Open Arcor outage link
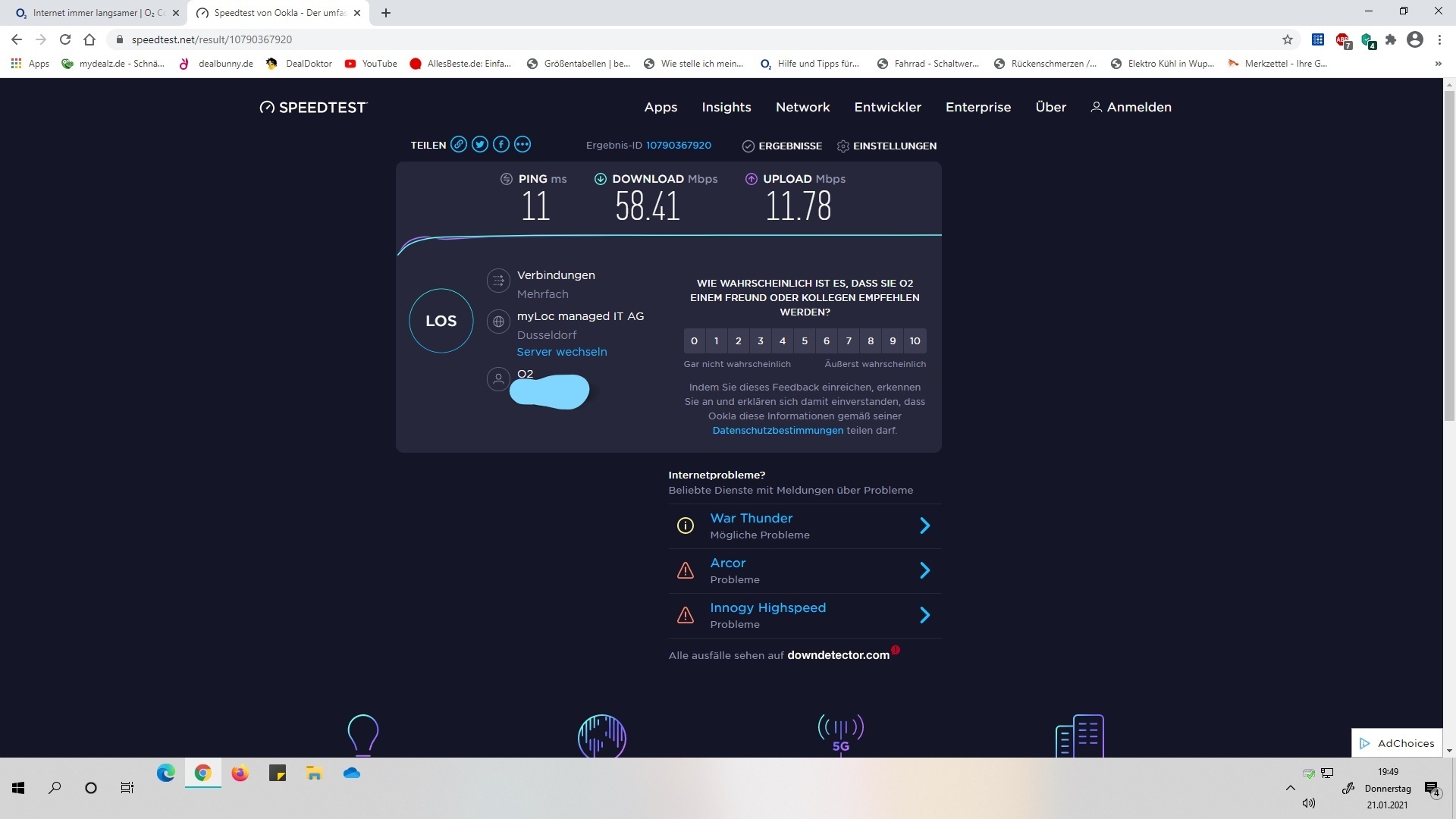The height and width of the screenshot is (819, 1456). (728, 563)
